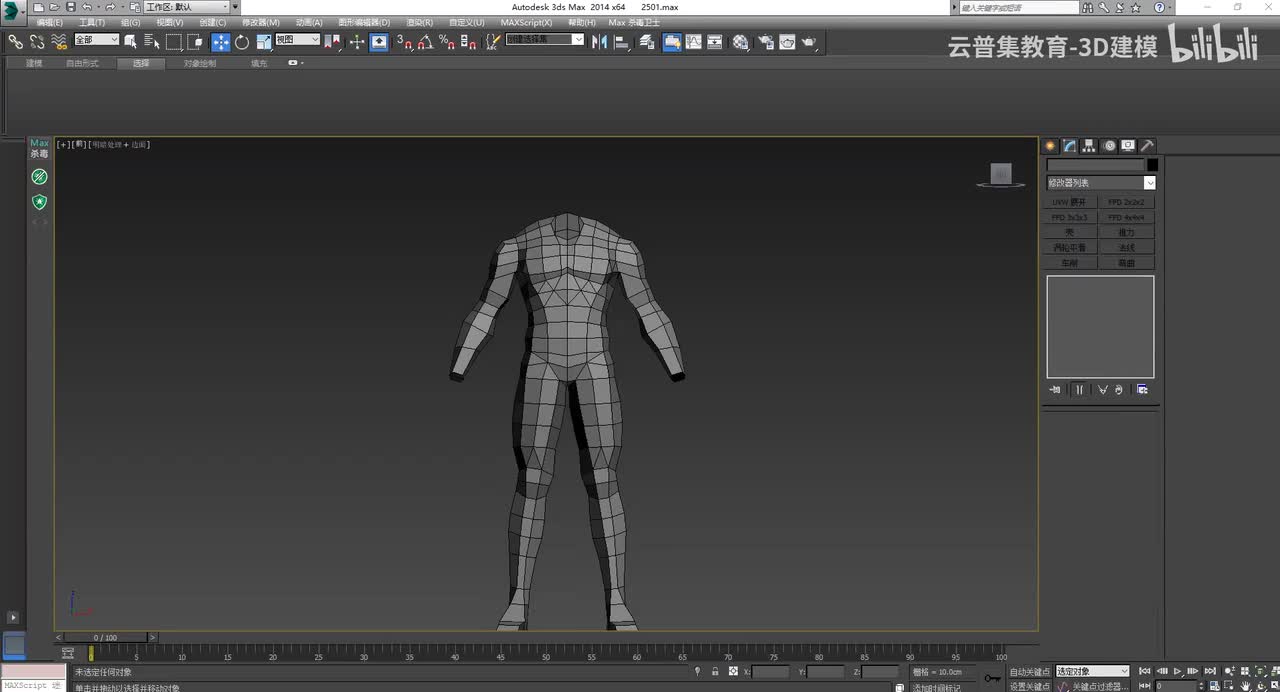Click the X coordinate input field
This screenshot has width=1280, height=692.
[x=770, y=672]
